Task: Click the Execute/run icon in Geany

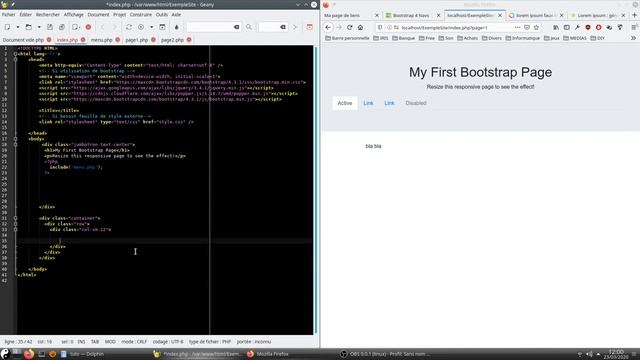Action: [x=162, y=27]
